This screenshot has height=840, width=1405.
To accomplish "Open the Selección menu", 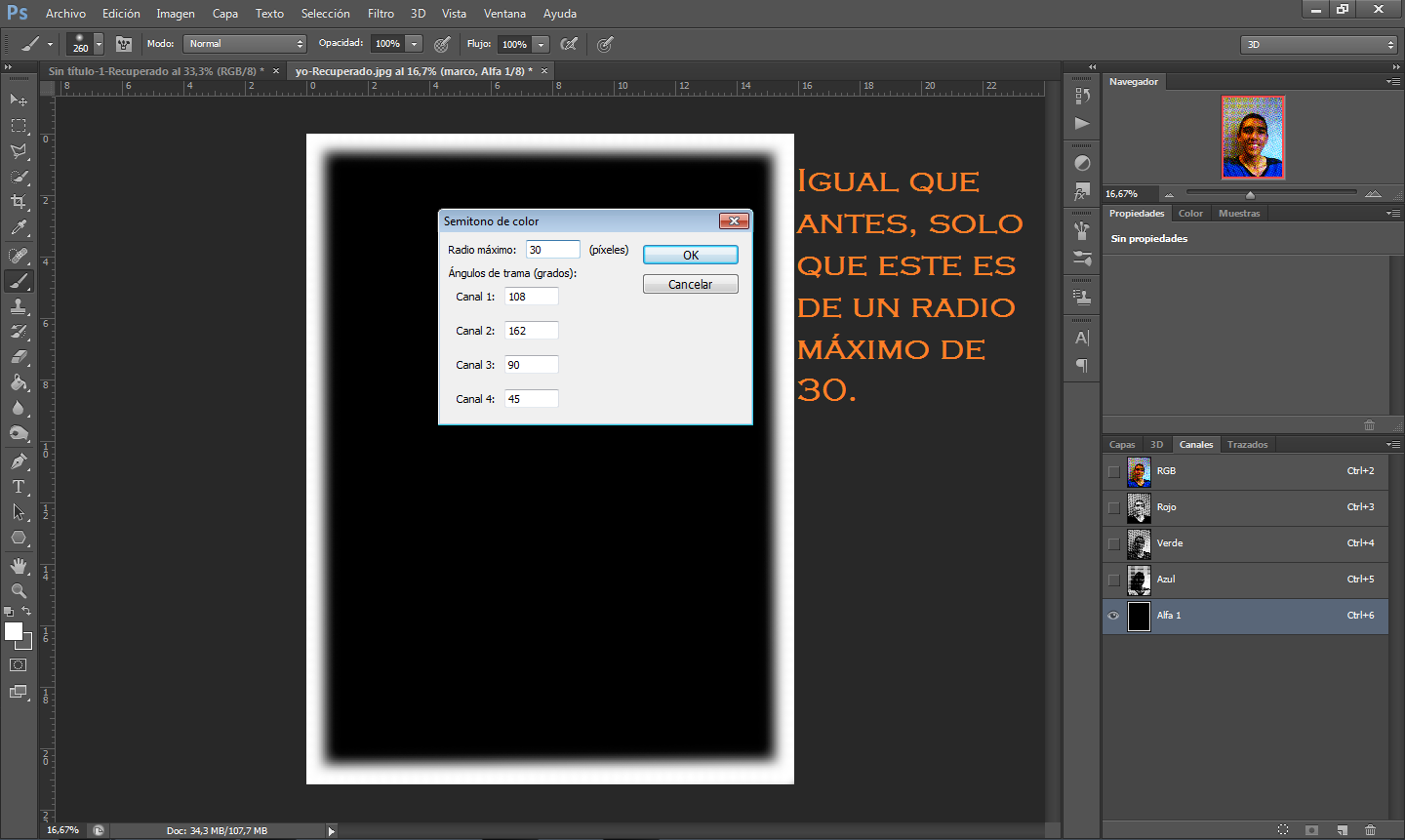I will click(325, 14).
